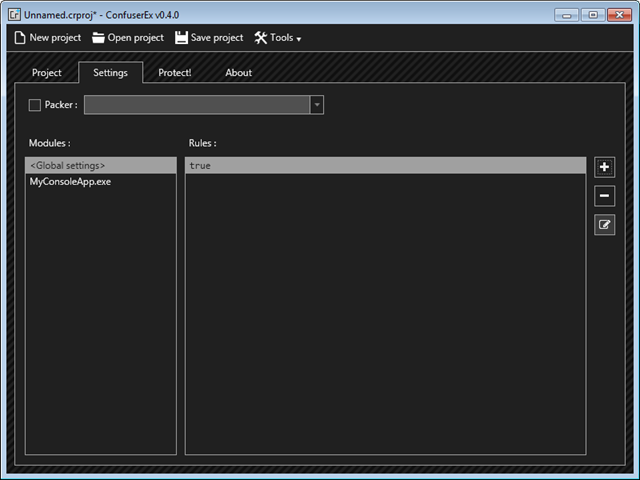Enable the Packer checkbox
640x480 pixels.
coord(35,105)
